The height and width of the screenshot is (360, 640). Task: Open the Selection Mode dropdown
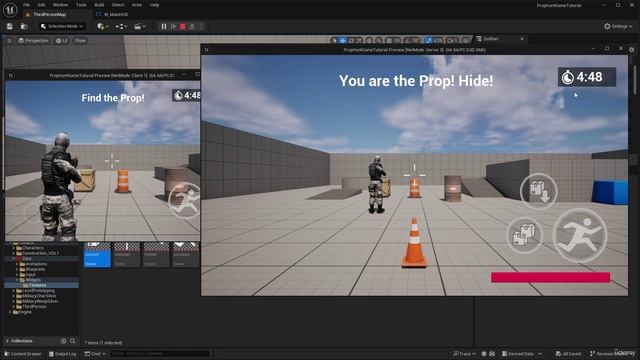(x=62, y=26)
